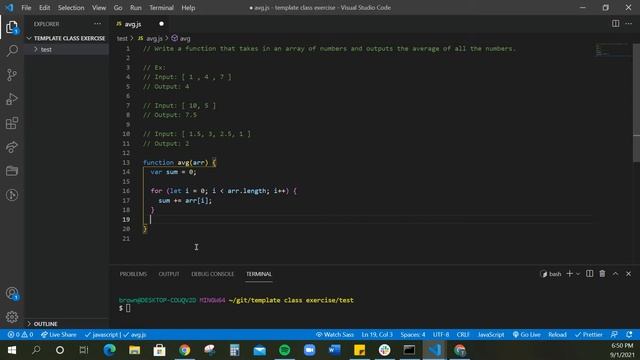640x360 pixels.
Task: Split the terminal panel
Action: point(589,274)
